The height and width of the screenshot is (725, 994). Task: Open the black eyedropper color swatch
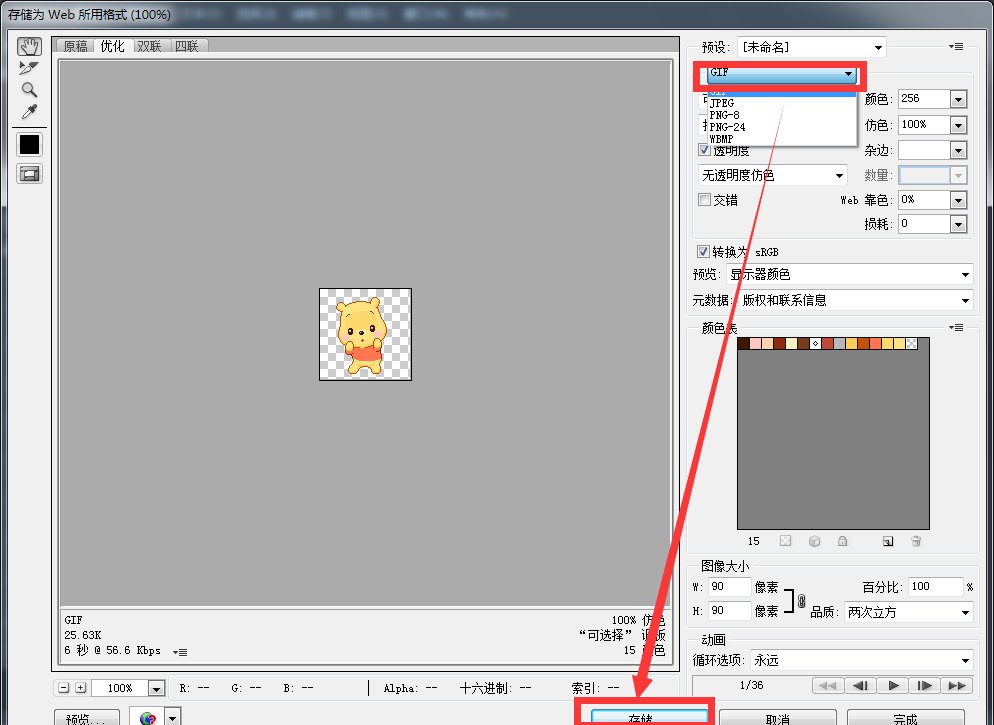29,144
